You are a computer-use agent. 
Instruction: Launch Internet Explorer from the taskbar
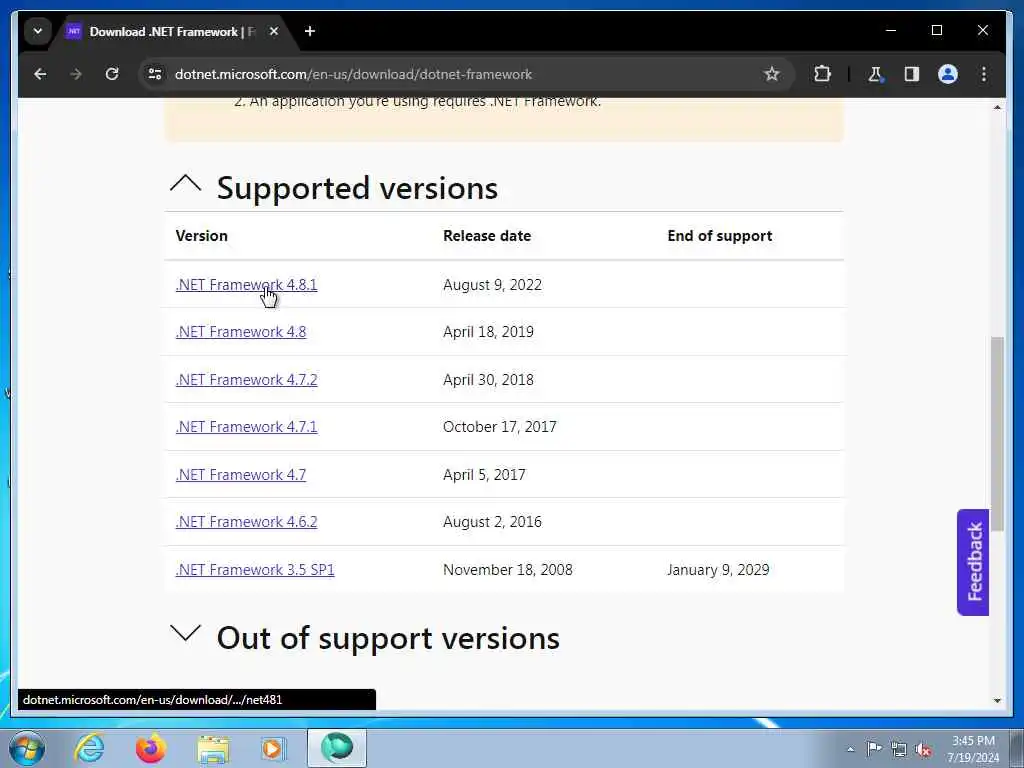tap(89, 748)
